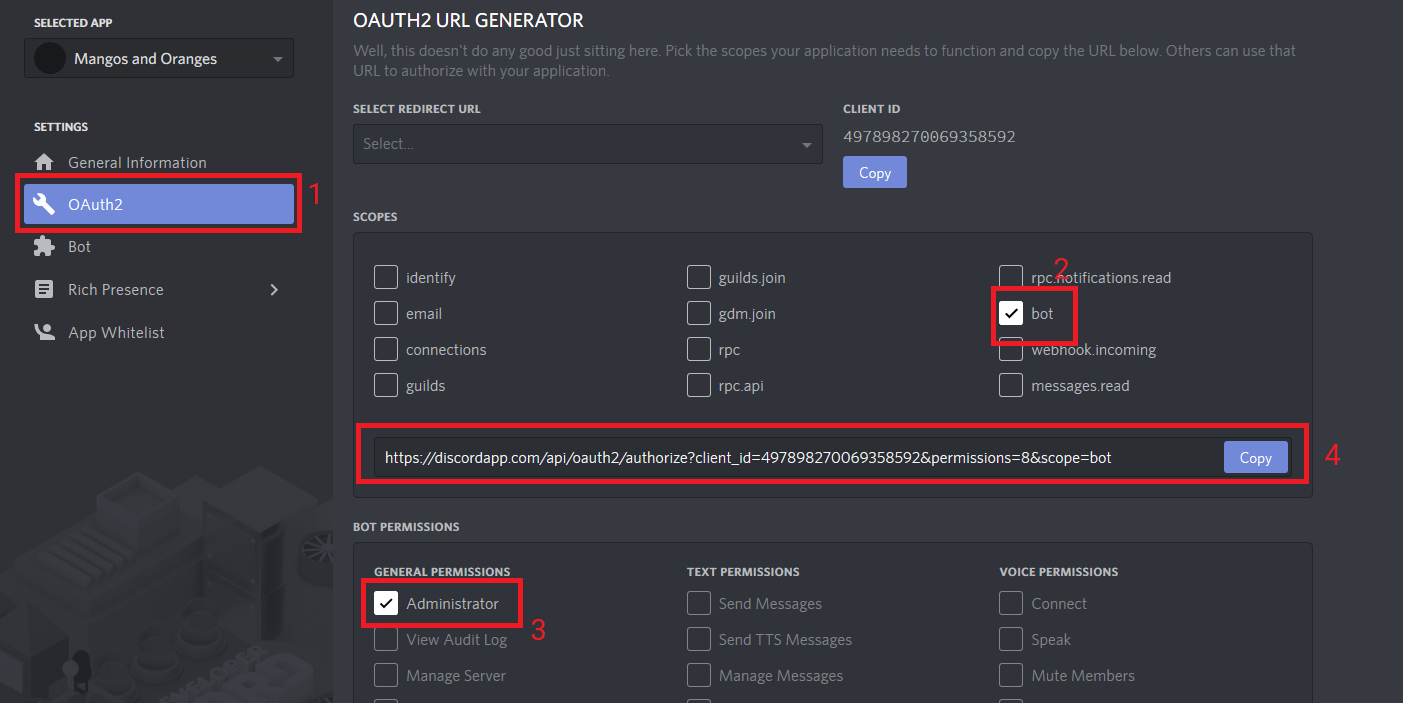Screen dimensions: 1403x703
Task: Click the Bot Permissions section label
Action: pyautogui.click(x=406, y=526)
